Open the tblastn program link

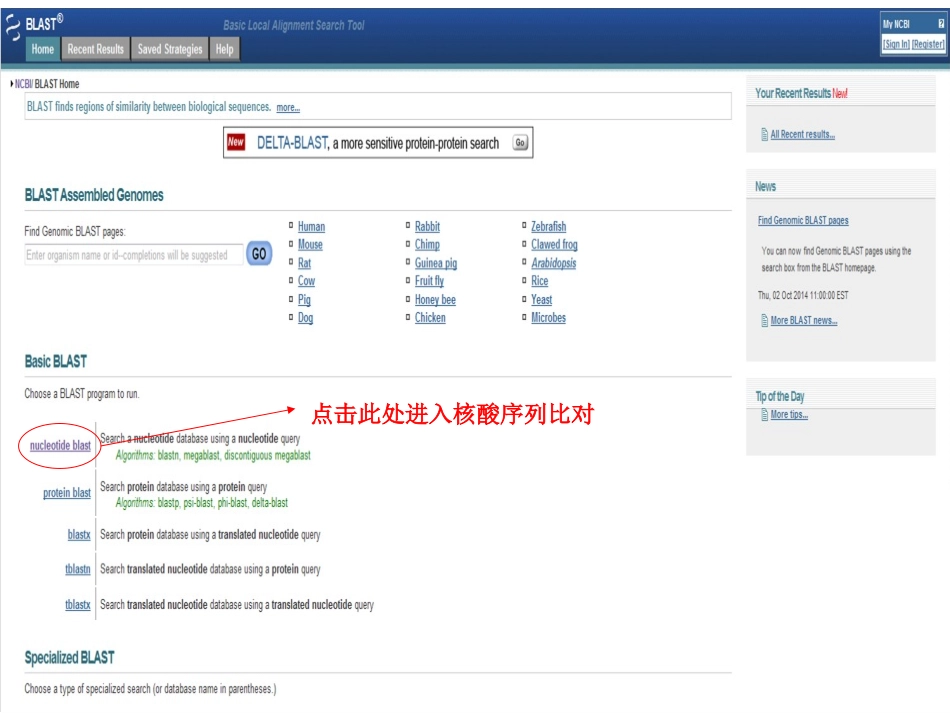(78, 569)
